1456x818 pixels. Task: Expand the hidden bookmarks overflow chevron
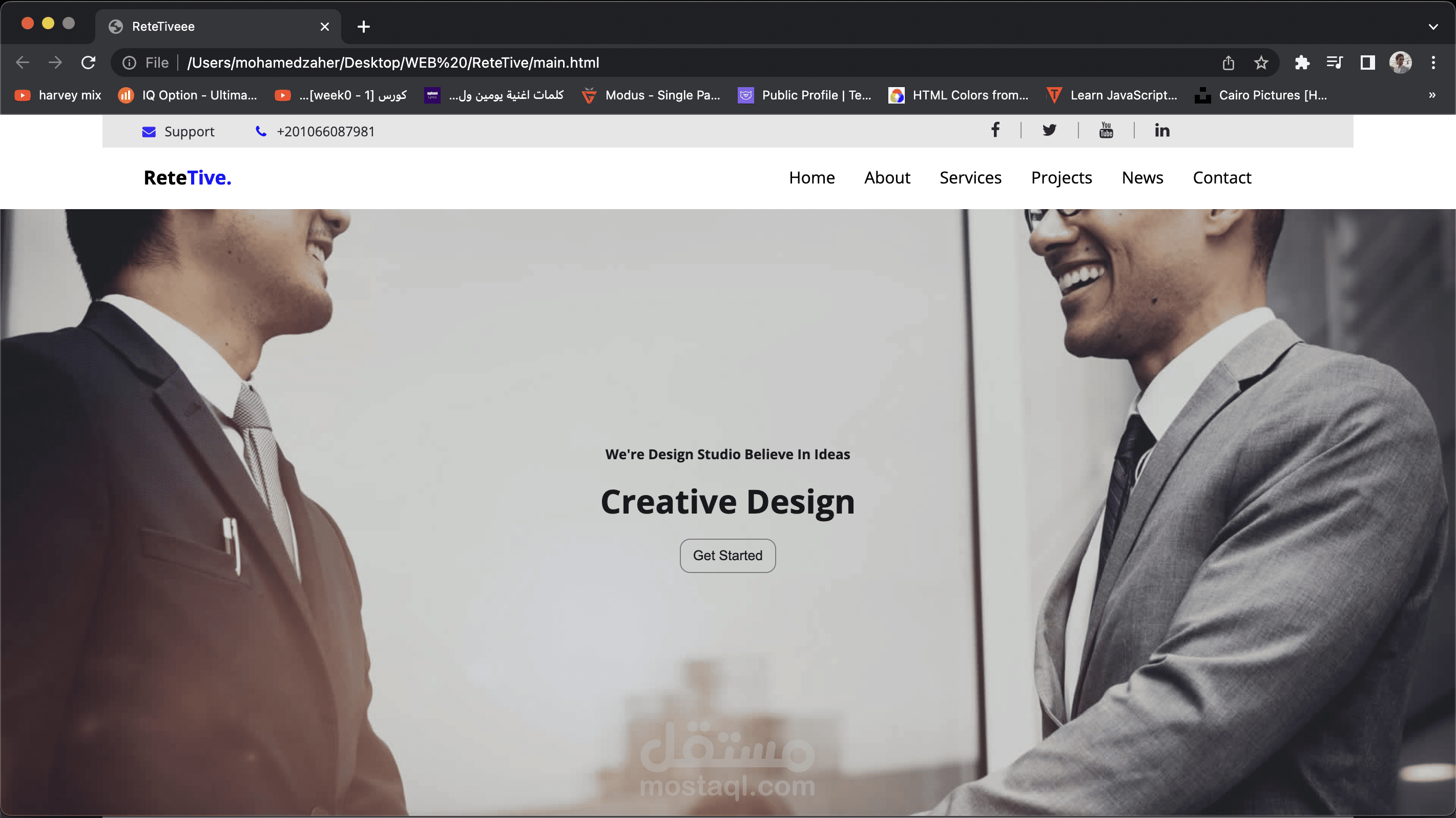[x=1432, y=95]
